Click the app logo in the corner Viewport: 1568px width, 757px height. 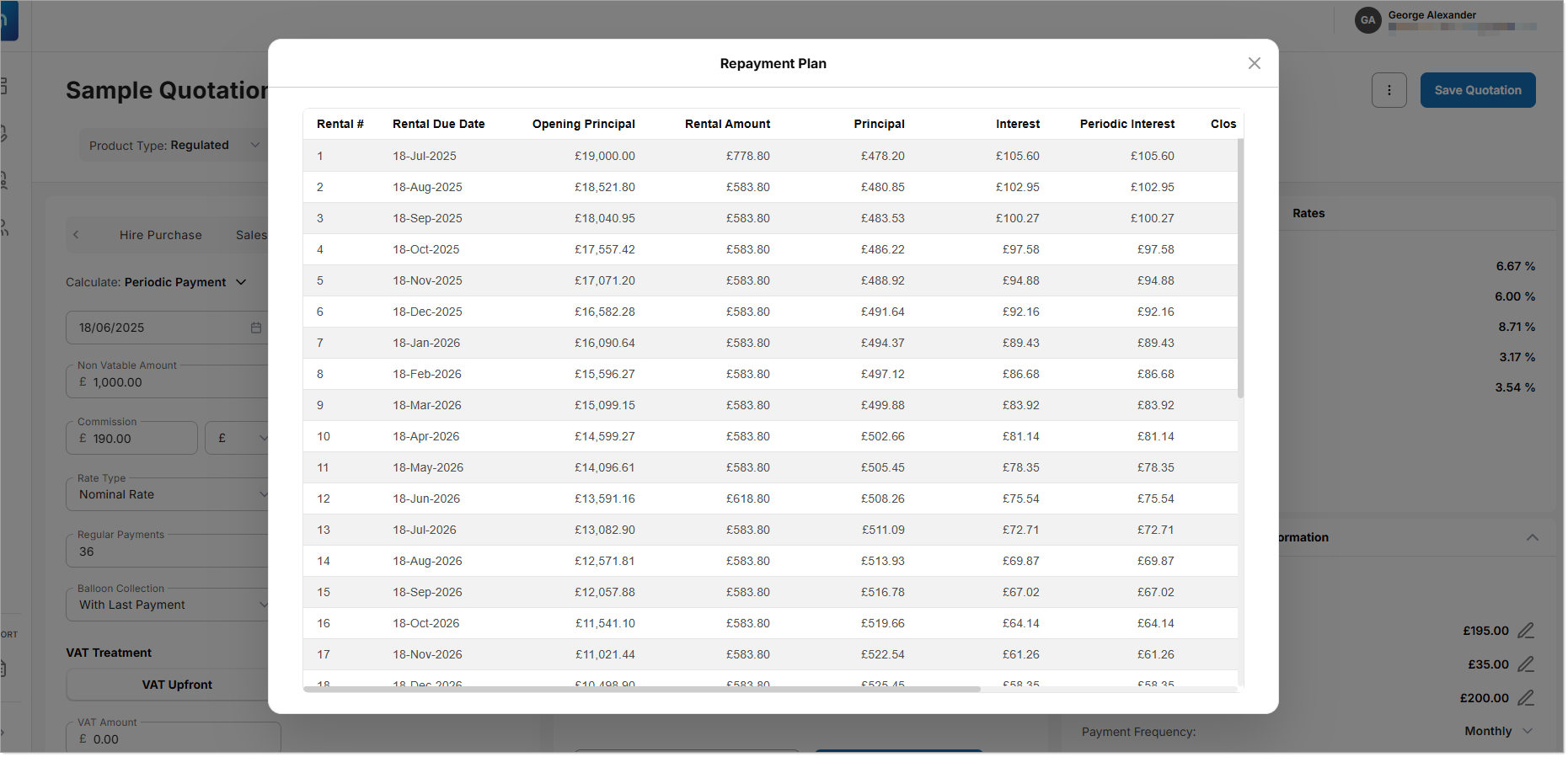(x=8, y=20)
